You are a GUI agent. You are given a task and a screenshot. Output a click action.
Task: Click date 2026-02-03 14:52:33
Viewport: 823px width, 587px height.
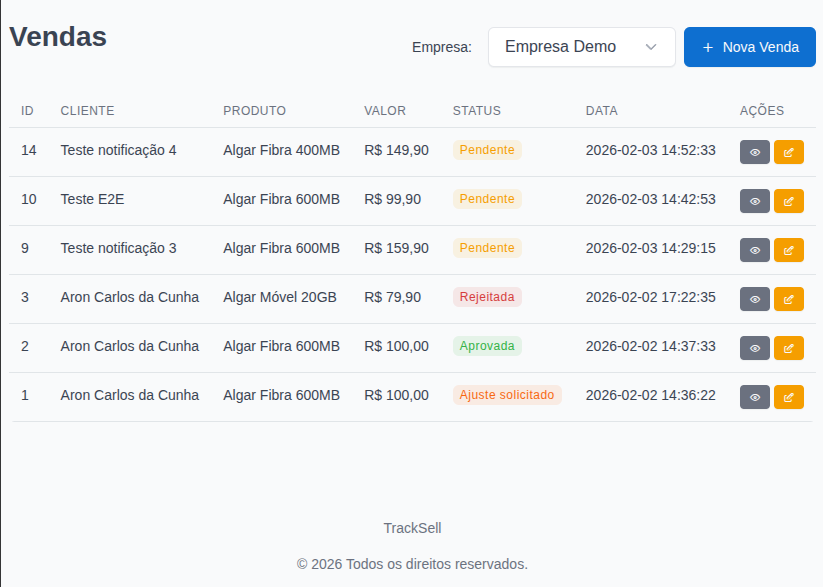pyautogui.click(x=650, y=150)
